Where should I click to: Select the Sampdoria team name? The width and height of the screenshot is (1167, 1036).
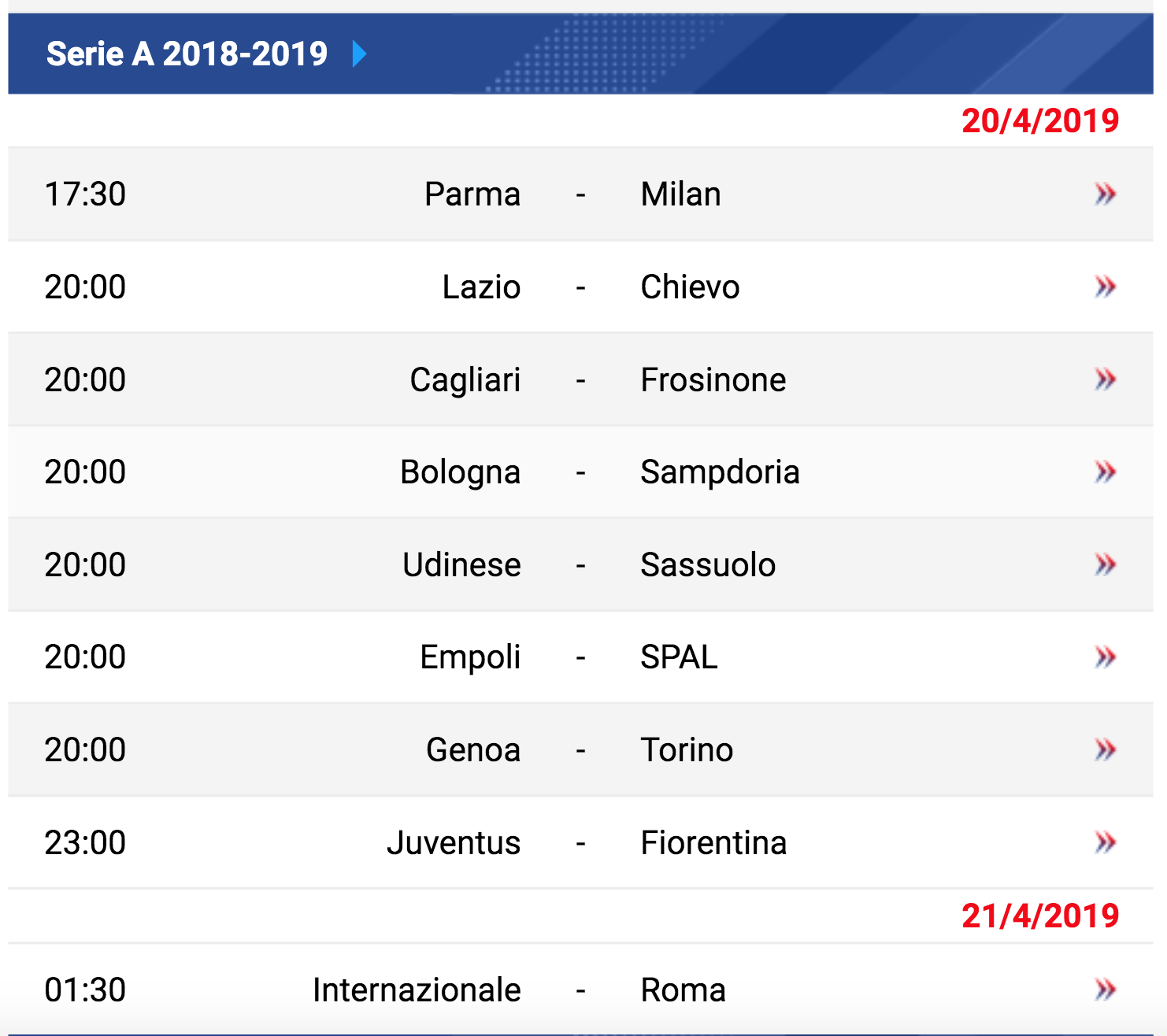(720, 472)
